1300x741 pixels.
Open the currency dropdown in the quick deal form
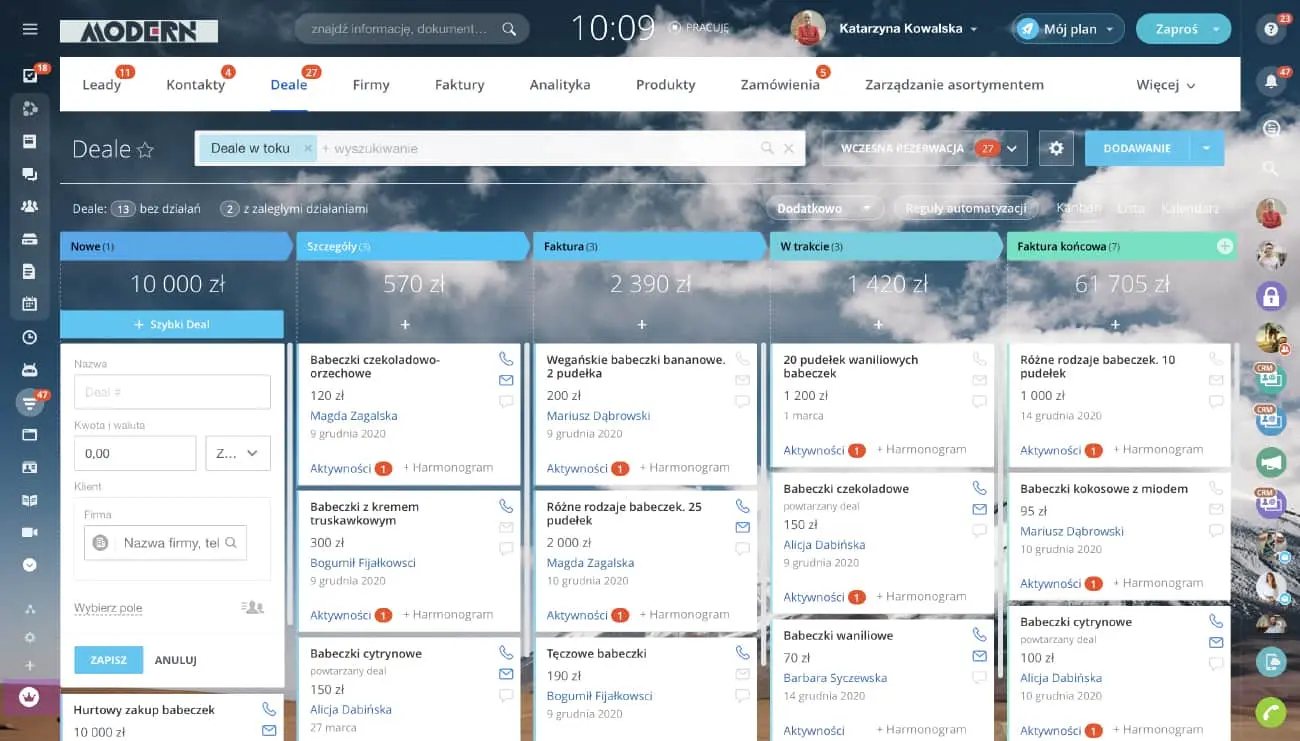click(237, 453)
